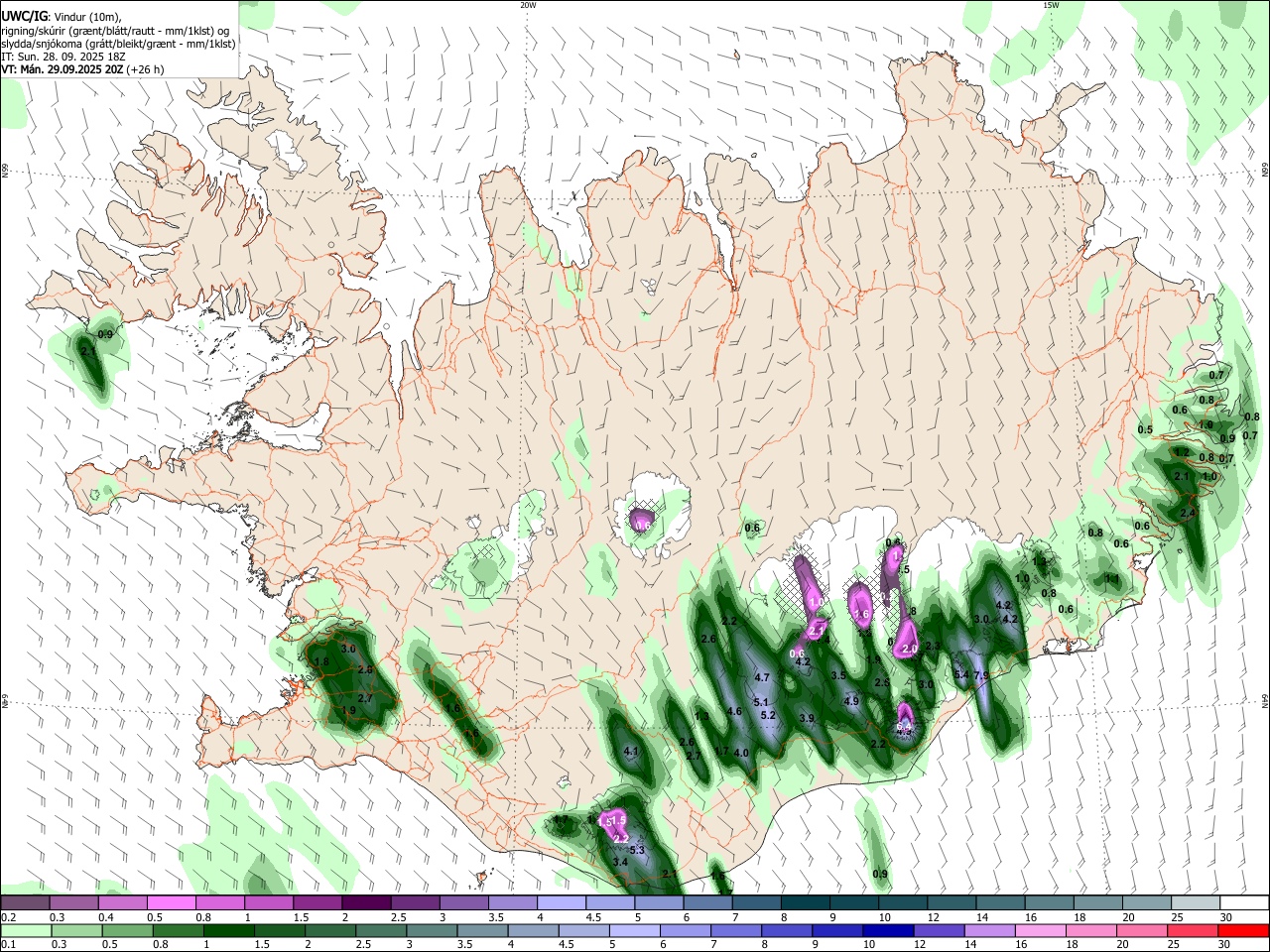Click the 15W longitude label
This screenshot has width=1270, height=952.
(x=1051, y=5)
